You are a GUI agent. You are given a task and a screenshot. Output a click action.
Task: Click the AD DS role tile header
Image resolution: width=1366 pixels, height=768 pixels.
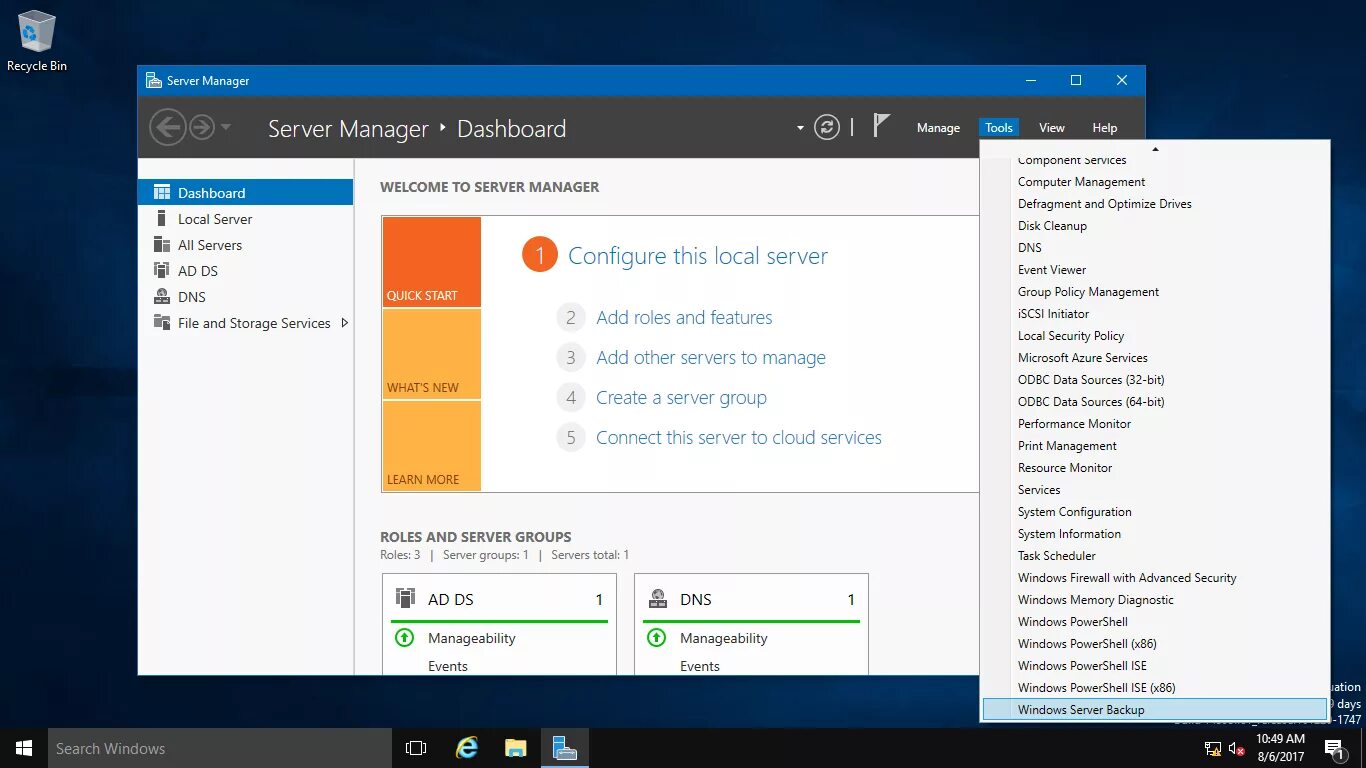coord(499,600)
